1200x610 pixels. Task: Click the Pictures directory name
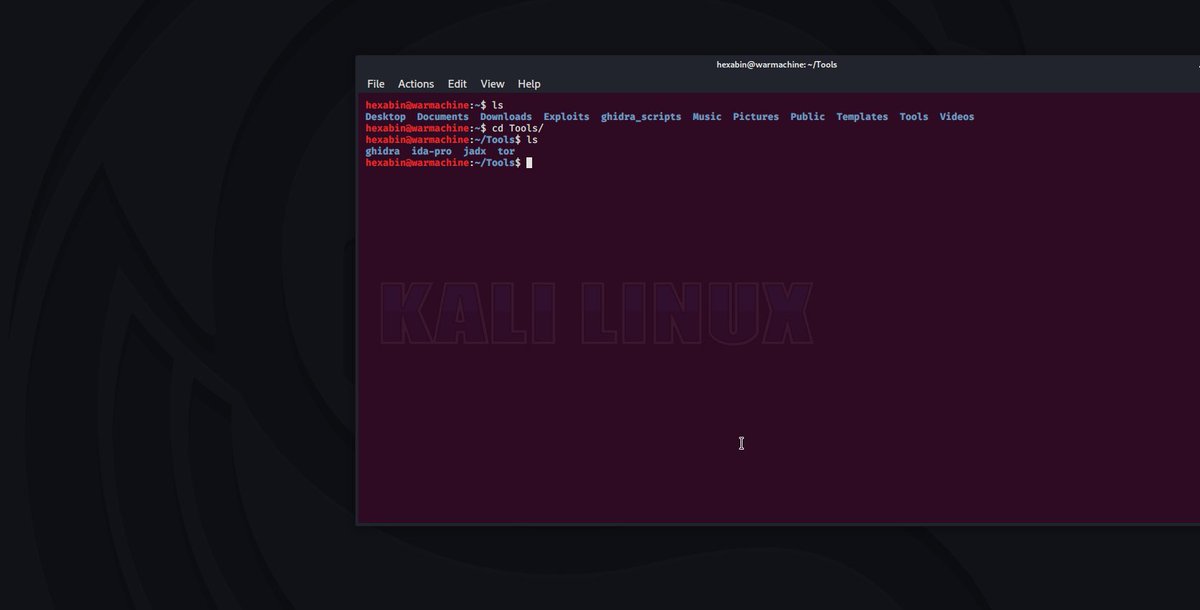click(x=756, y=117)
